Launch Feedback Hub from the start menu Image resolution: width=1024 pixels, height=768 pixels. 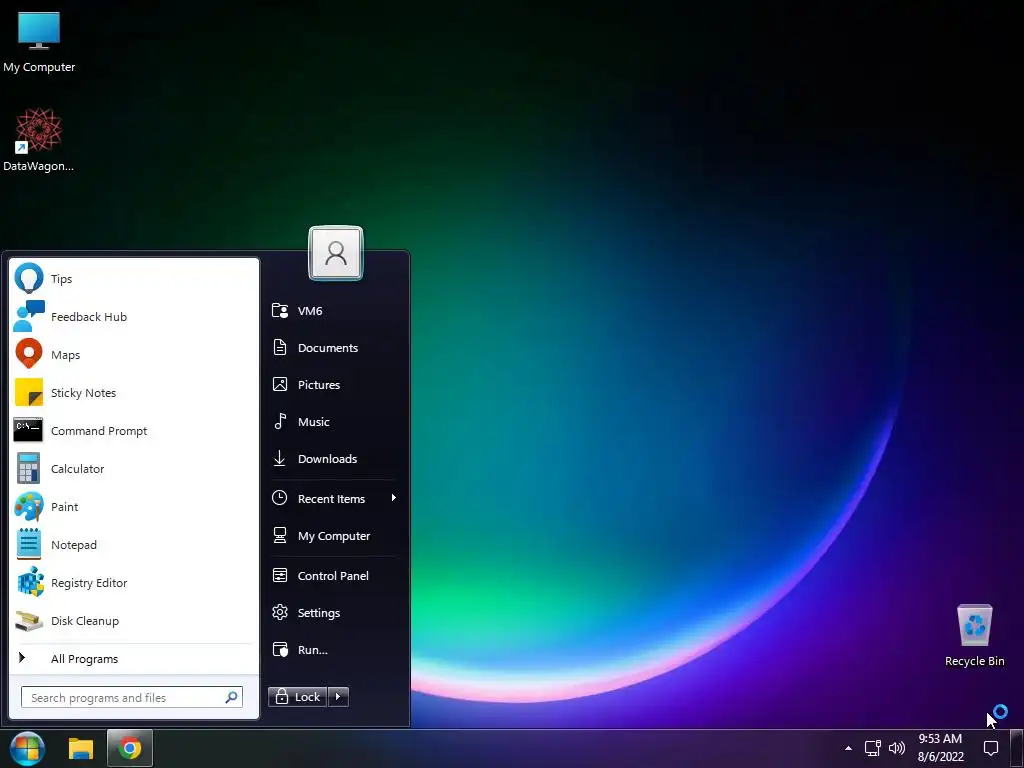(135, 317)
